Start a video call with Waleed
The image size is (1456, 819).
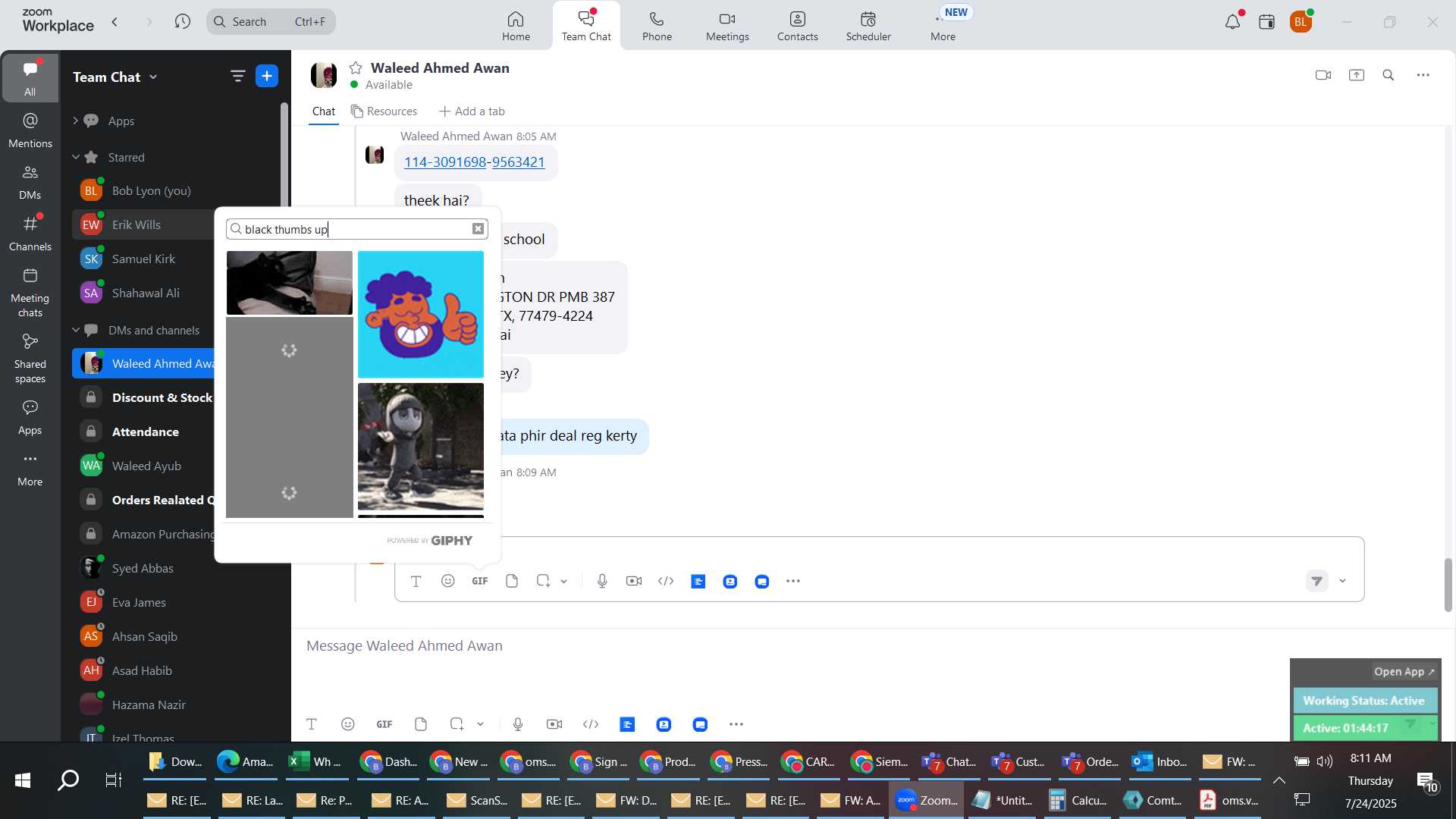point(1323,75)
